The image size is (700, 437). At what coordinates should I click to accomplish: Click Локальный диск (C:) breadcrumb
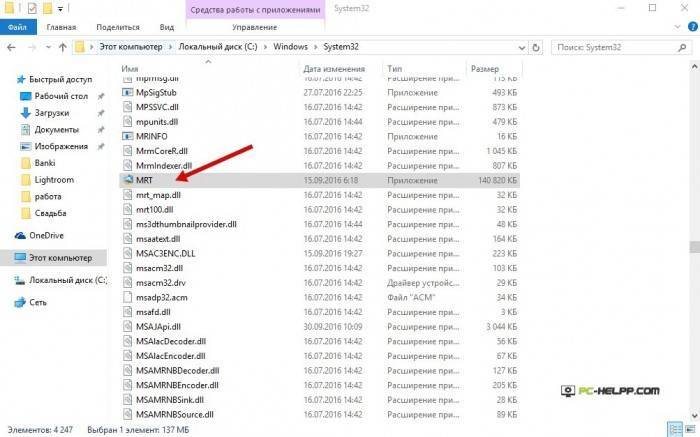click(218, 46)
